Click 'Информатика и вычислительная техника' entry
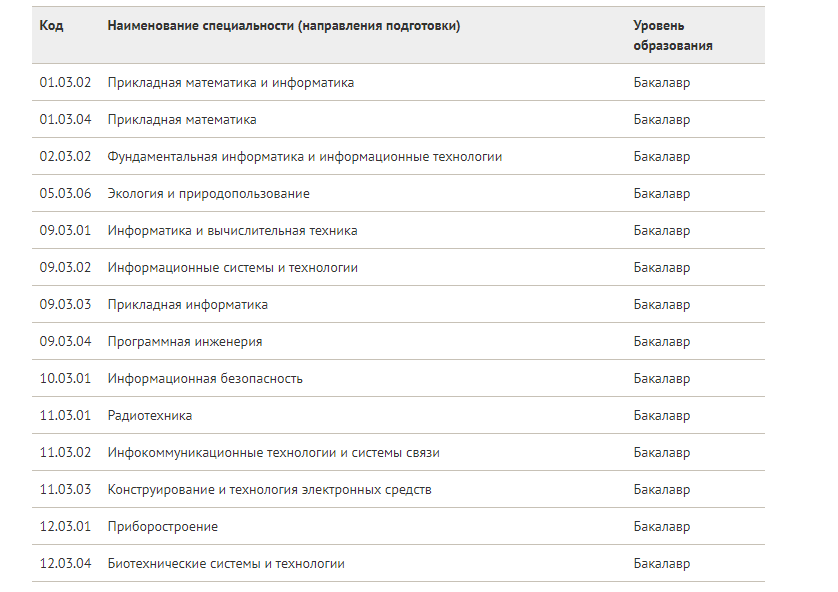Screen dimensions: 838x592 pos(232,231)
